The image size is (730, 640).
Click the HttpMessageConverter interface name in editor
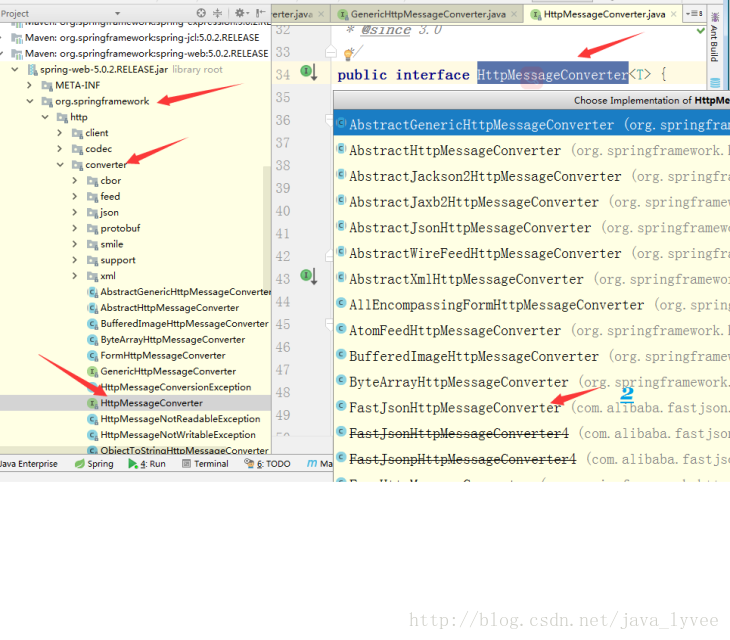tap(553, 74)
